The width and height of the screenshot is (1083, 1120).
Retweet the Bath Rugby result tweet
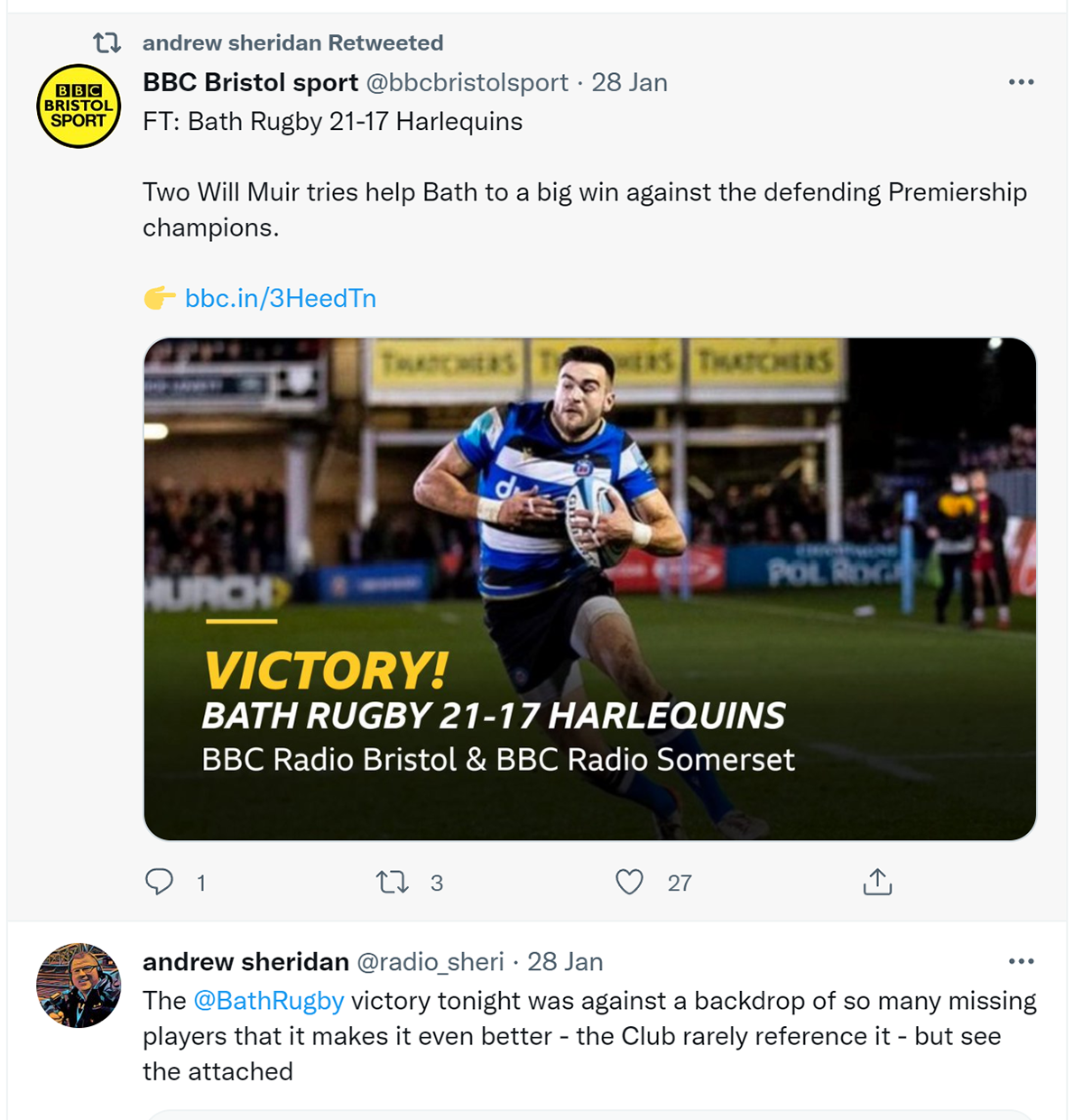pyautogui.click(x=393, y=882)
